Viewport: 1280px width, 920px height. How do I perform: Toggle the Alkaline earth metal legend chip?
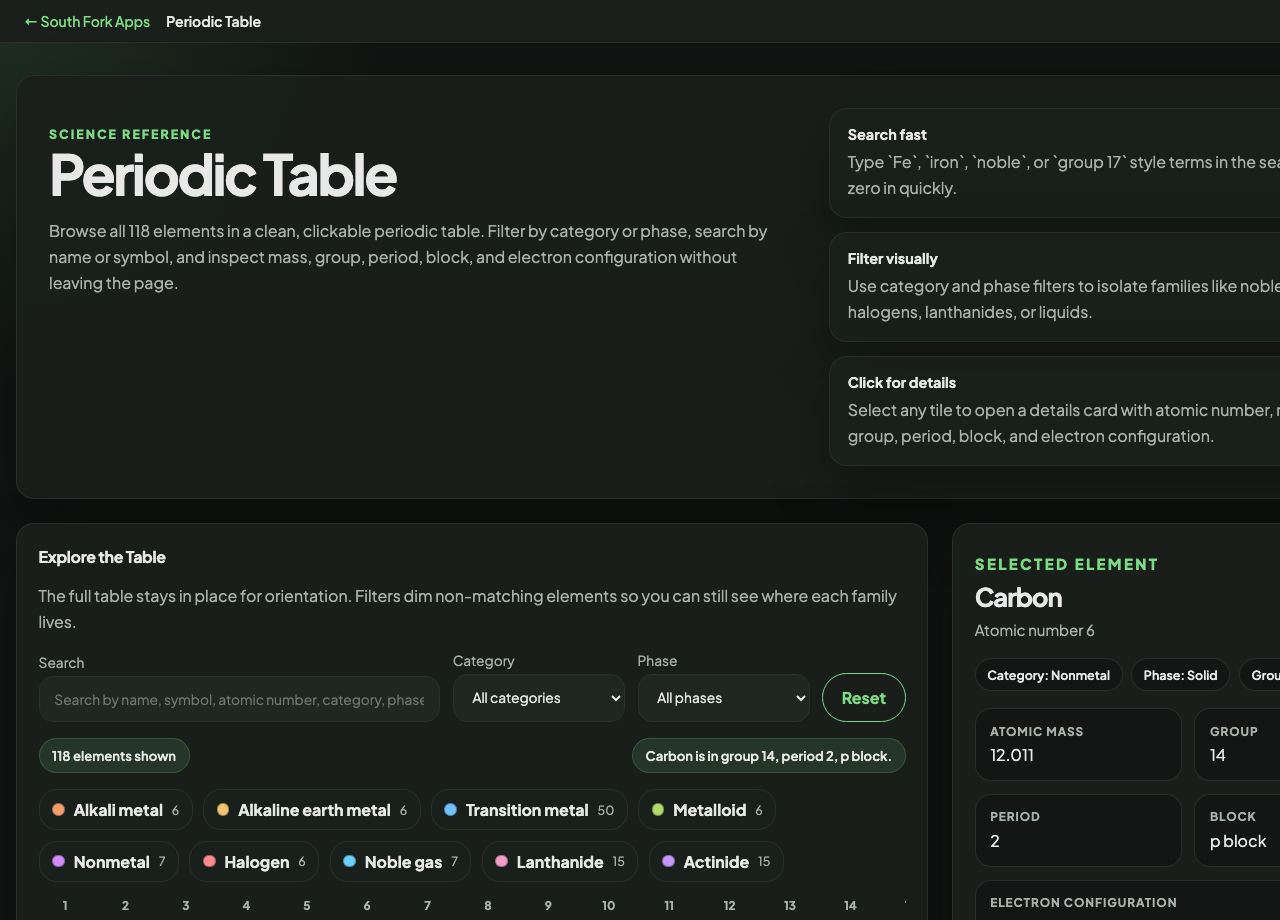[312, 810]
